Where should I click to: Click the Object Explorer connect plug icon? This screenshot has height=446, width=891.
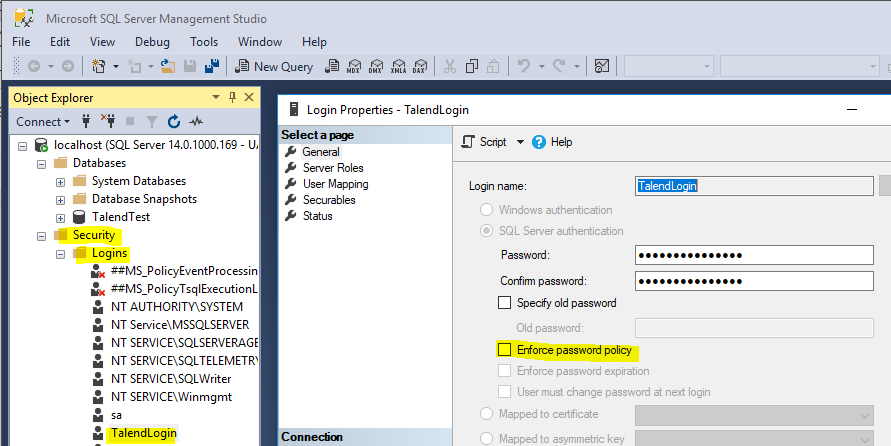point(86,121)
